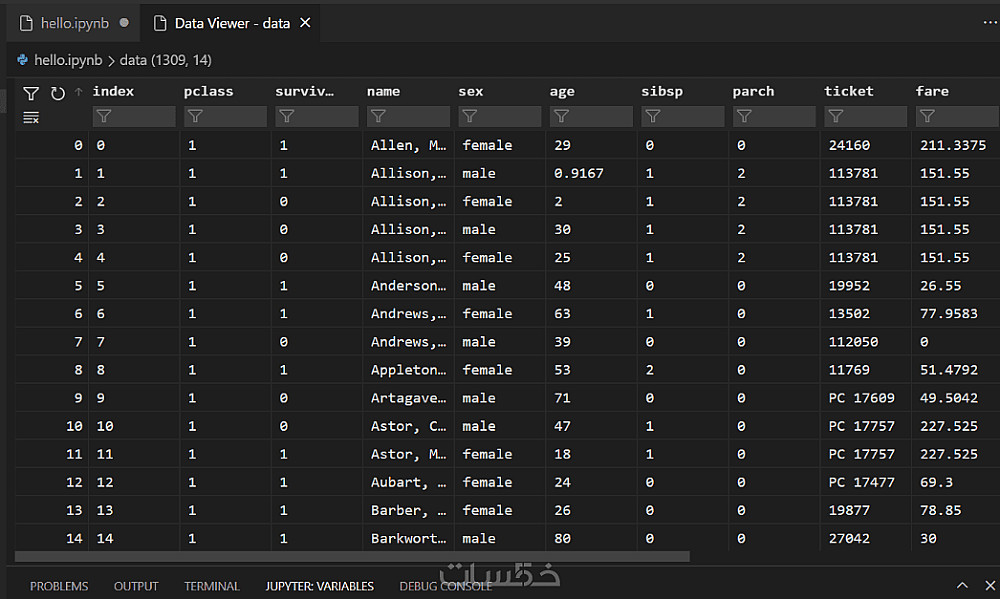
Task: Sort by the pclass column header
Action: pos(209,91)
